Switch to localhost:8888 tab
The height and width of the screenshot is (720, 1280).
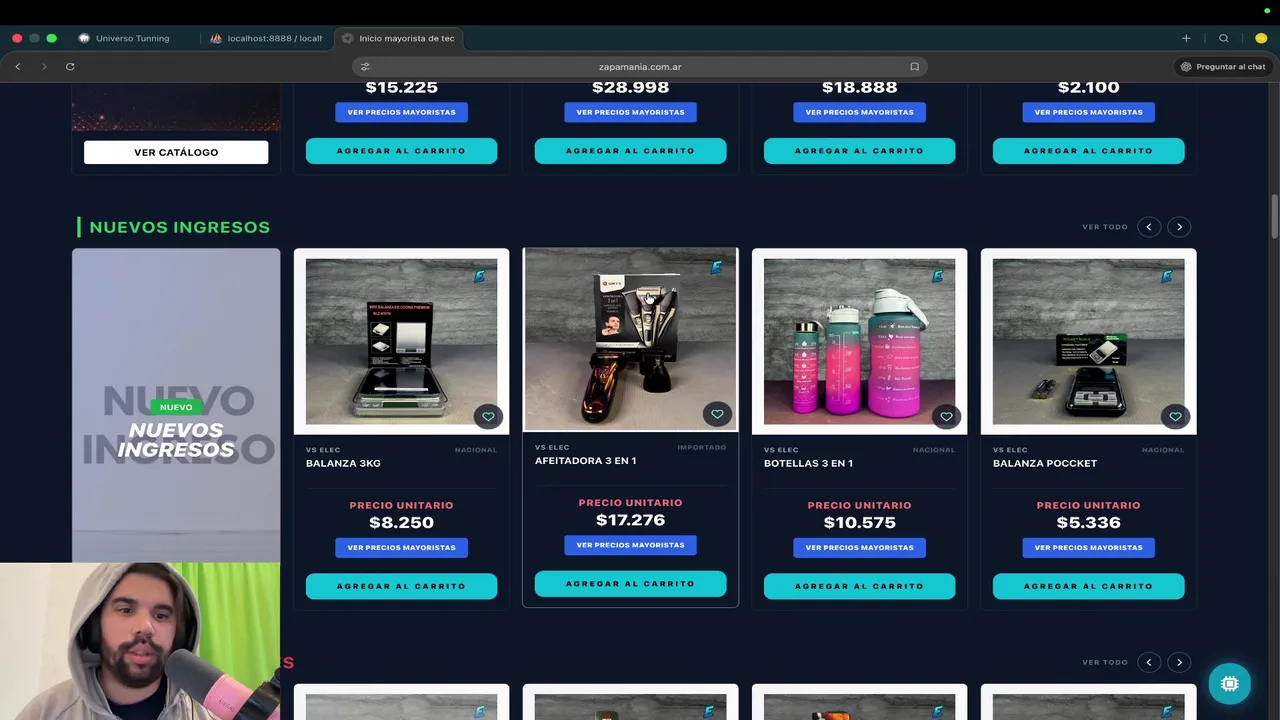[266, 38]
